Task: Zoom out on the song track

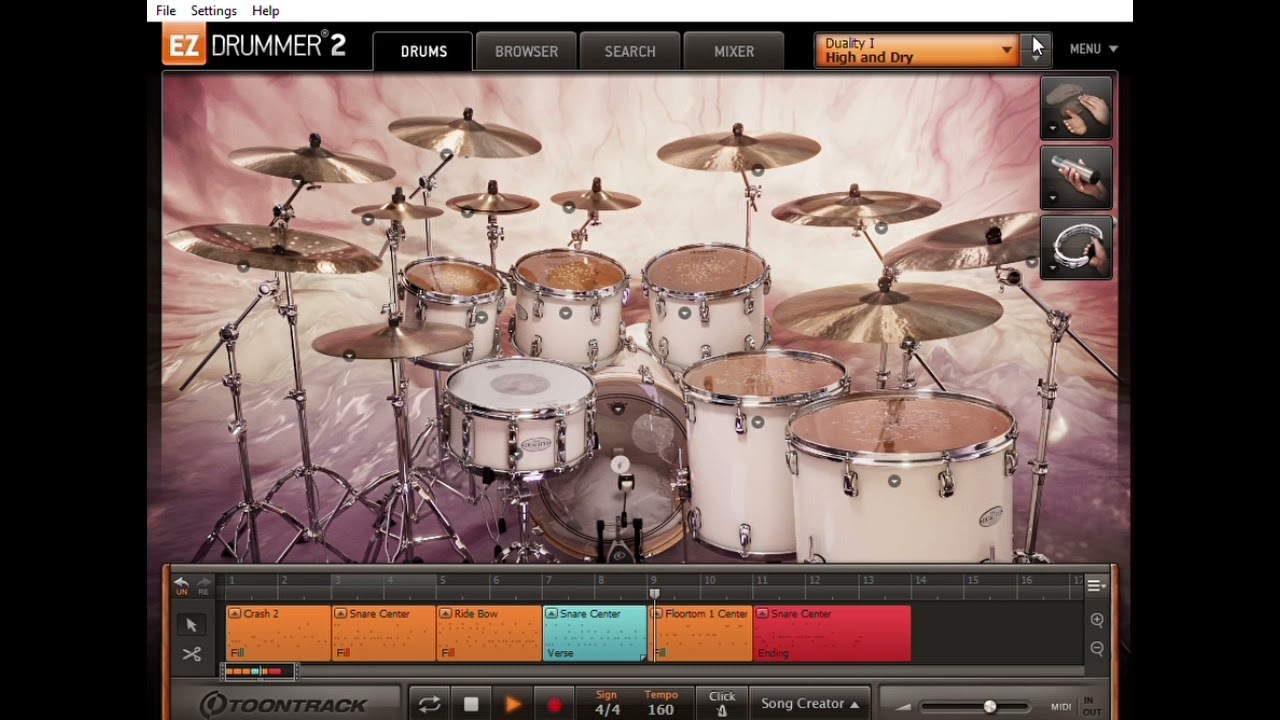Action: click(x=1096, y=648)
